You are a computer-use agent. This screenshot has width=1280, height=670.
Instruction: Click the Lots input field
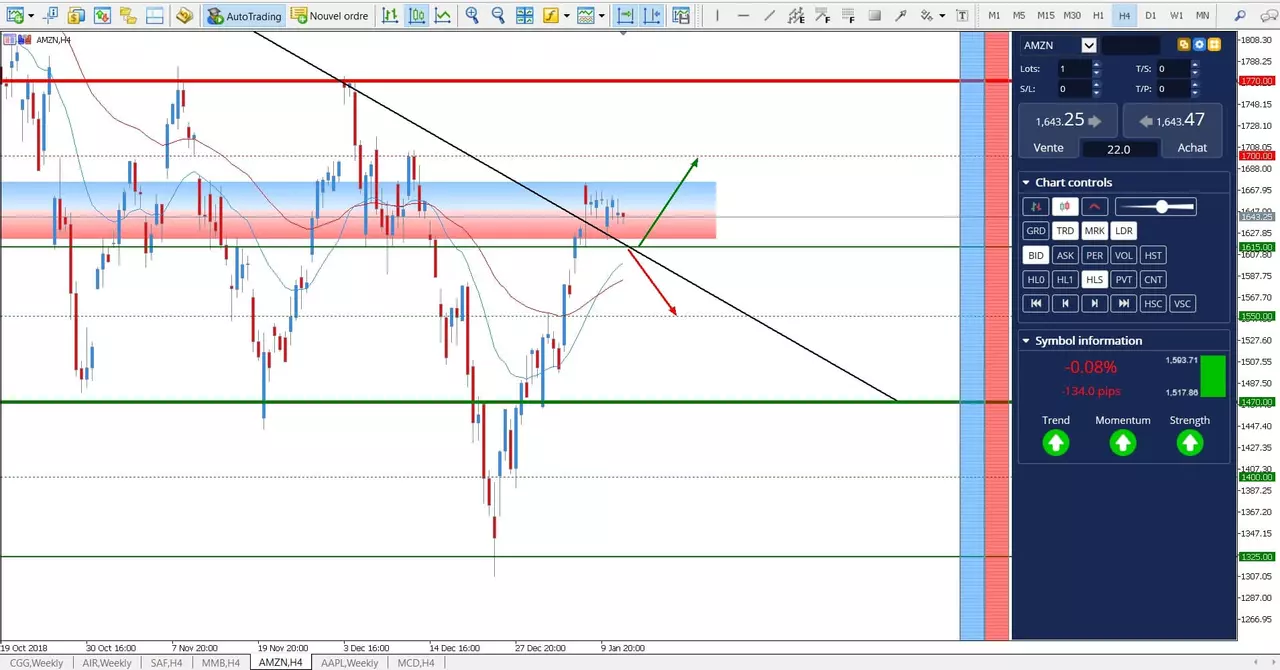1075,69
